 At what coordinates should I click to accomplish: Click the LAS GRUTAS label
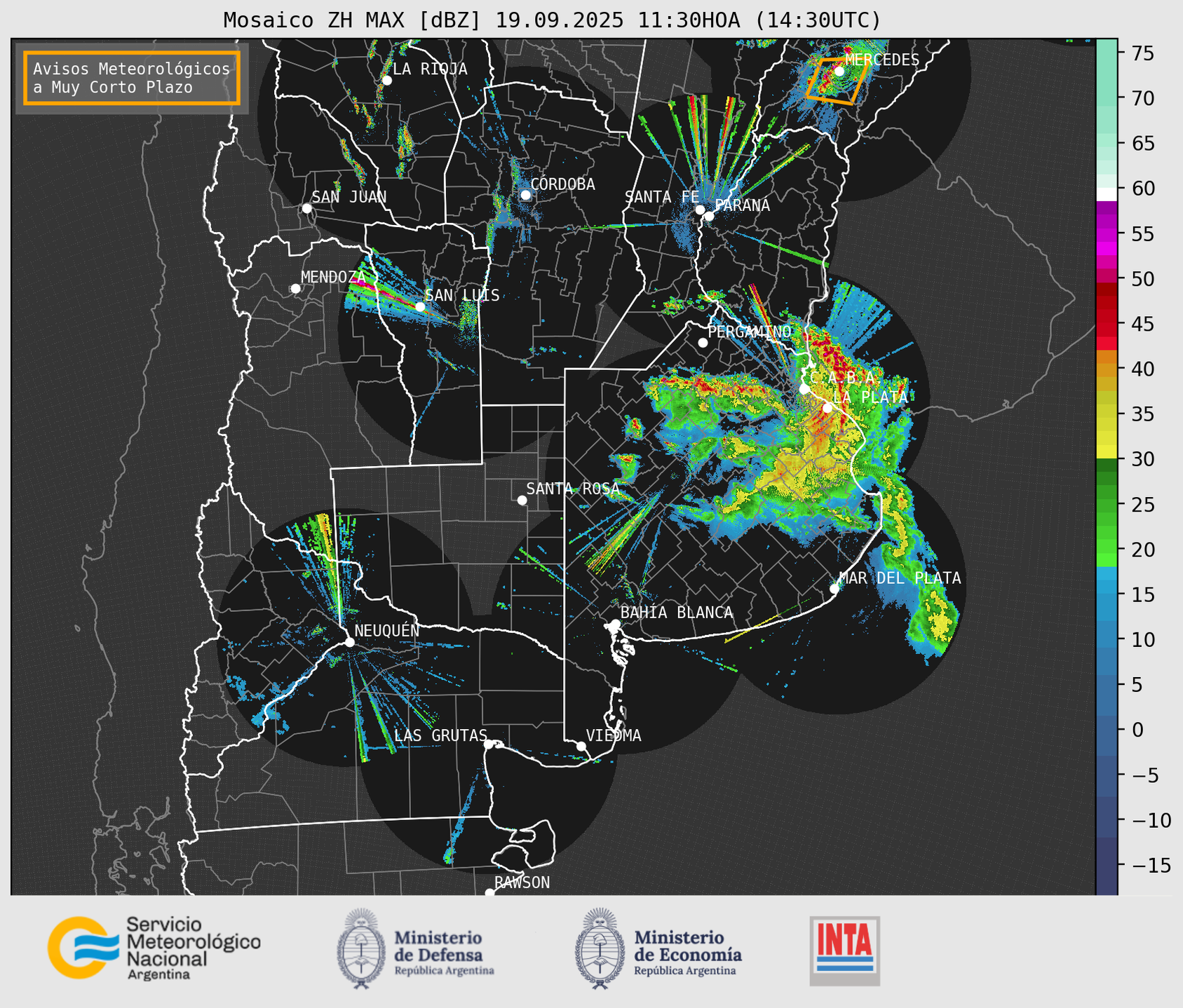(440, 735)
